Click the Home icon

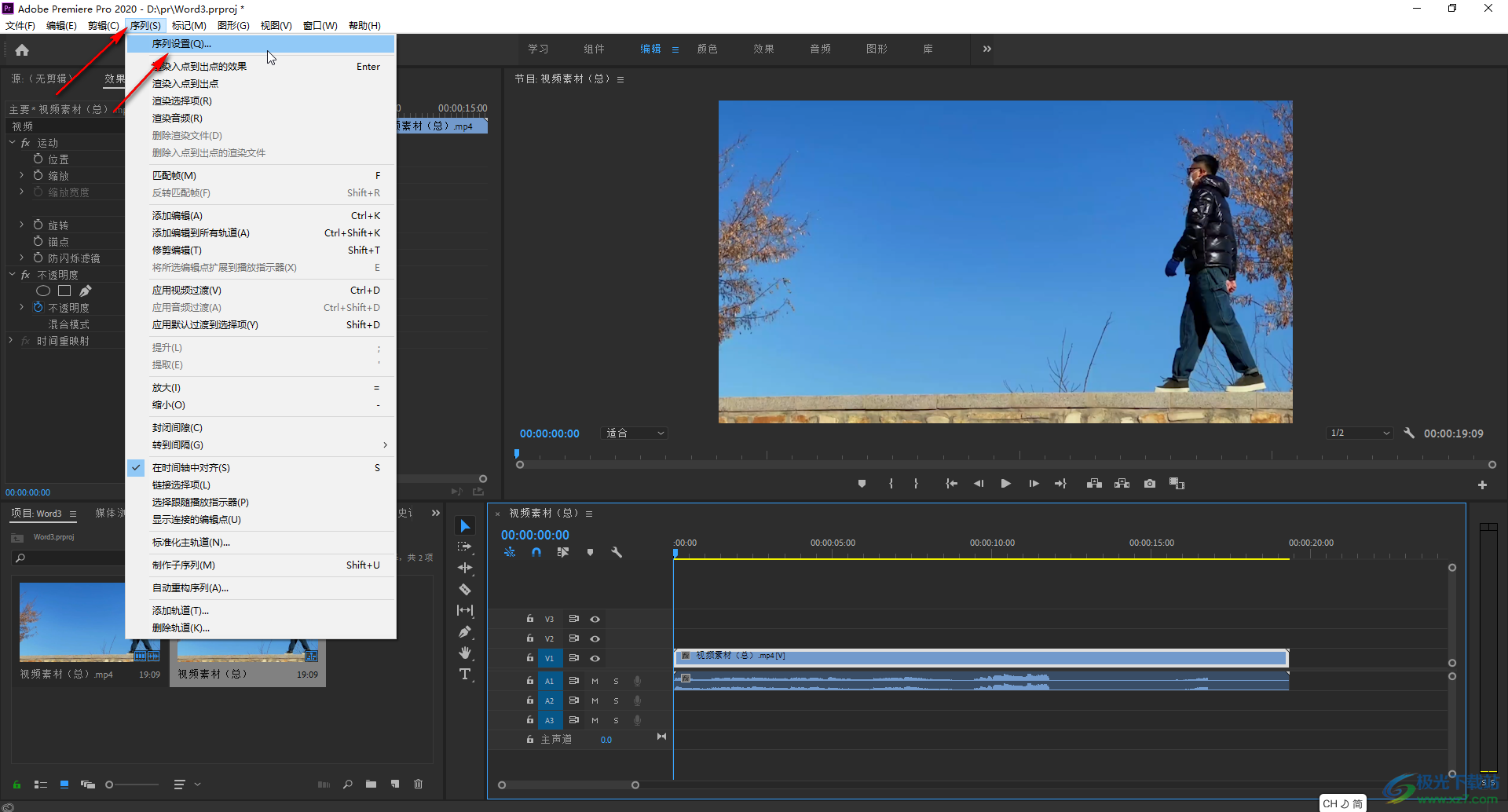pyautogui.click(x=22, y=50)
